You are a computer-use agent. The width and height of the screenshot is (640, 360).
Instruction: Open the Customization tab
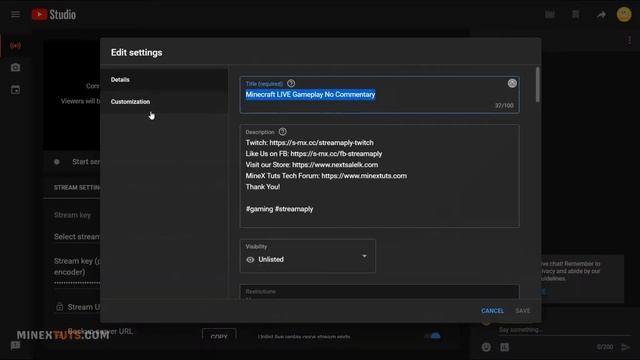click(x=164, y=102)
